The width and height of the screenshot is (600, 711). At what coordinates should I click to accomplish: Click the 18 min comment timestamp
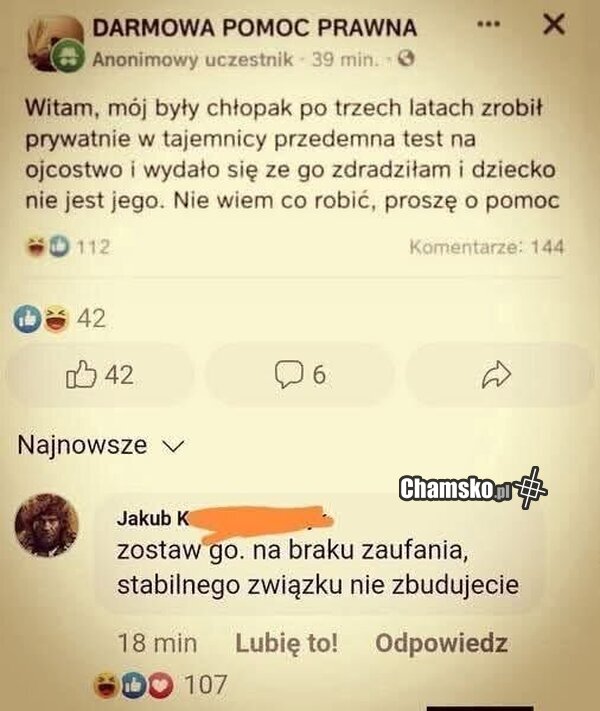coord(157,643)
